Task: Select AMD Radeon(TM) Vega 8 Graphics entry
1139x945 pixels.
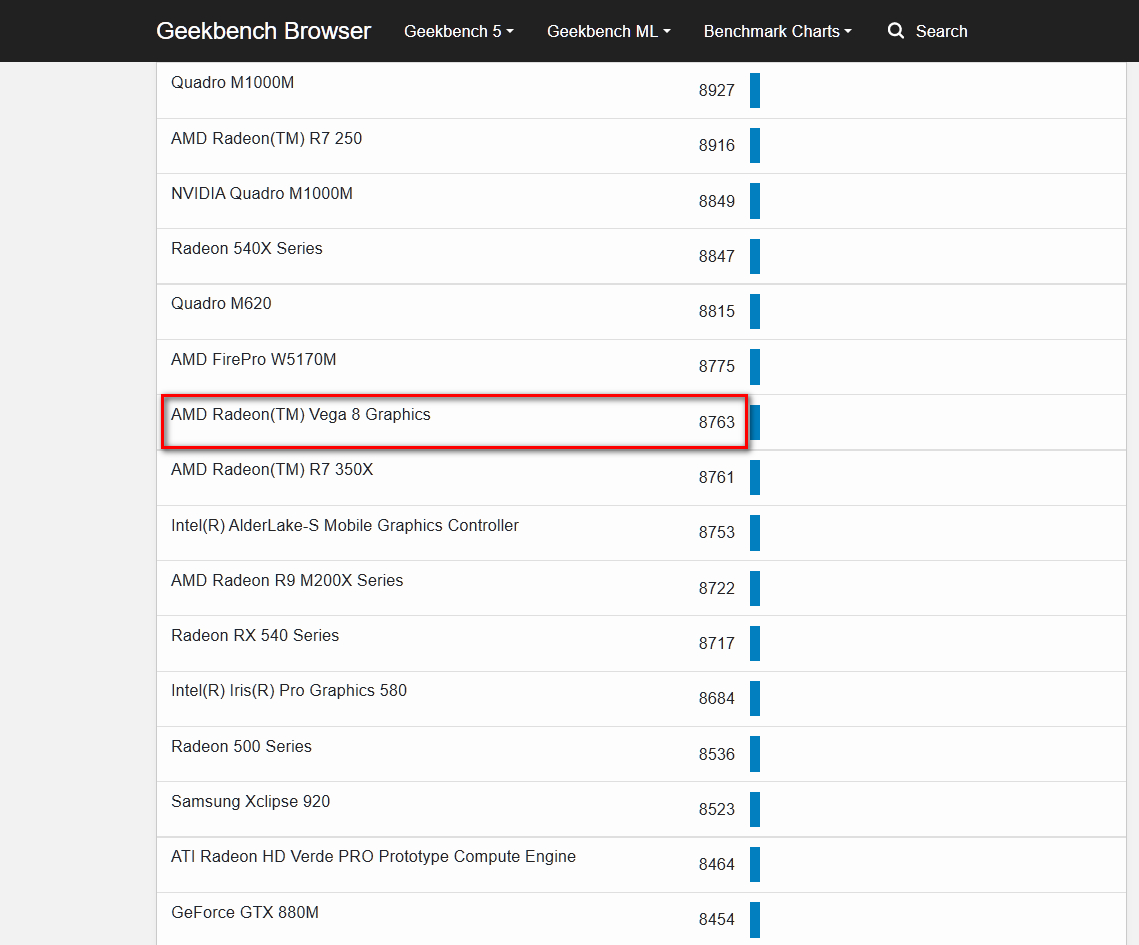Action: coord(301,415)
